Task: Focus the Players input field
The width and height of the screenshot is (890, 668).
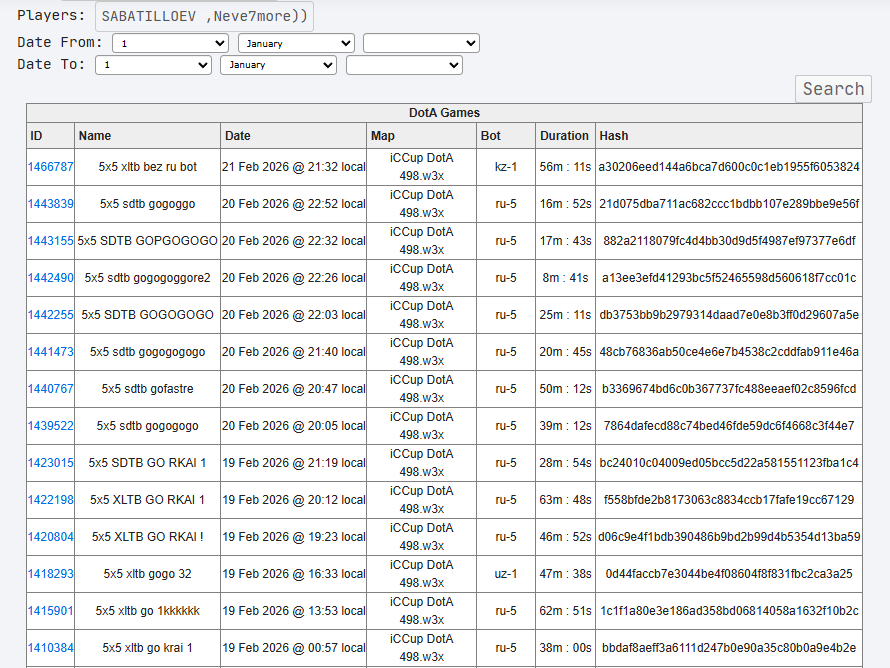Action: 204,16
